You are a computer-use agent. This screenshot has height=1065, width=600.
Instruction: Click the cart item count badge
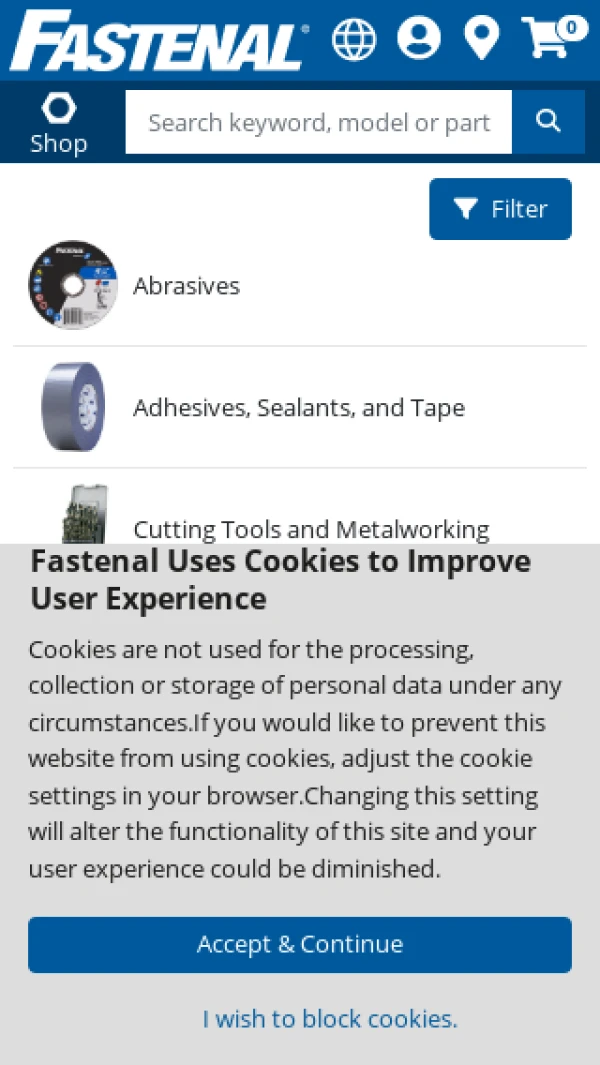coord(572,28)
